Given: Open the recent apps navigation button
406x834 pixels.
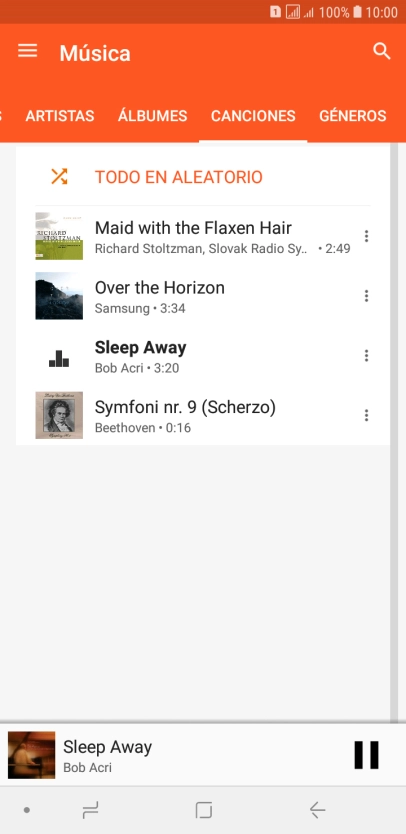Looking at the screenshot, I should (90, 810).
